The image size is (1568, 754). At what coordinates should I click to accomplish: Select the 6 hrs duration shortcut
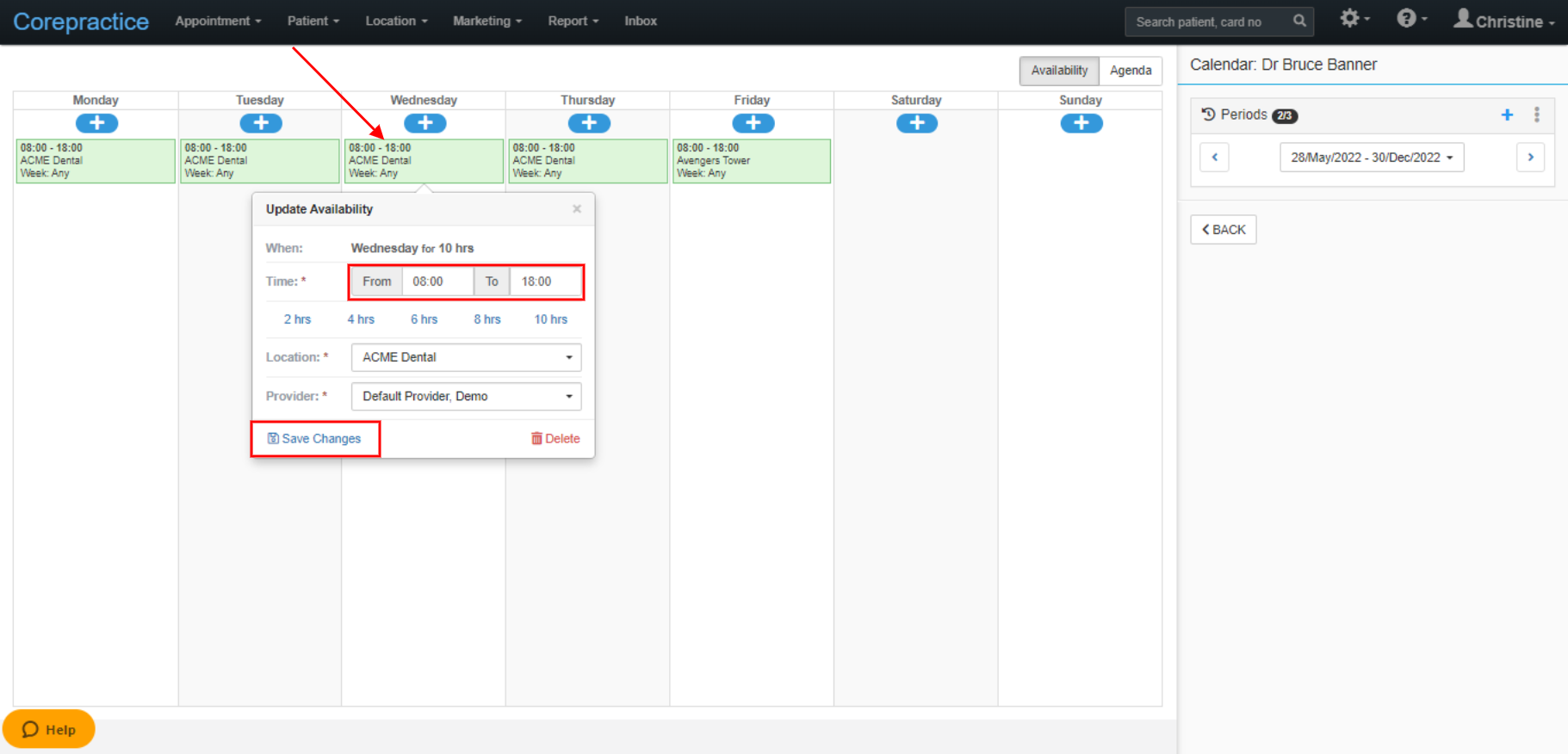coord(424,319)
